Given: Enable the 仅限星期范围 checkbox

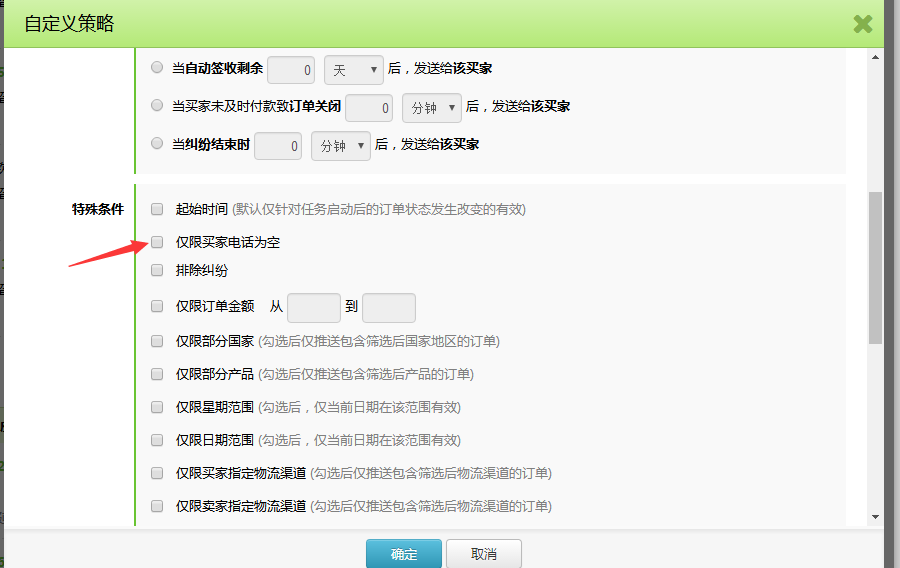Looking at the screenshot, I should tap(157, 407).
